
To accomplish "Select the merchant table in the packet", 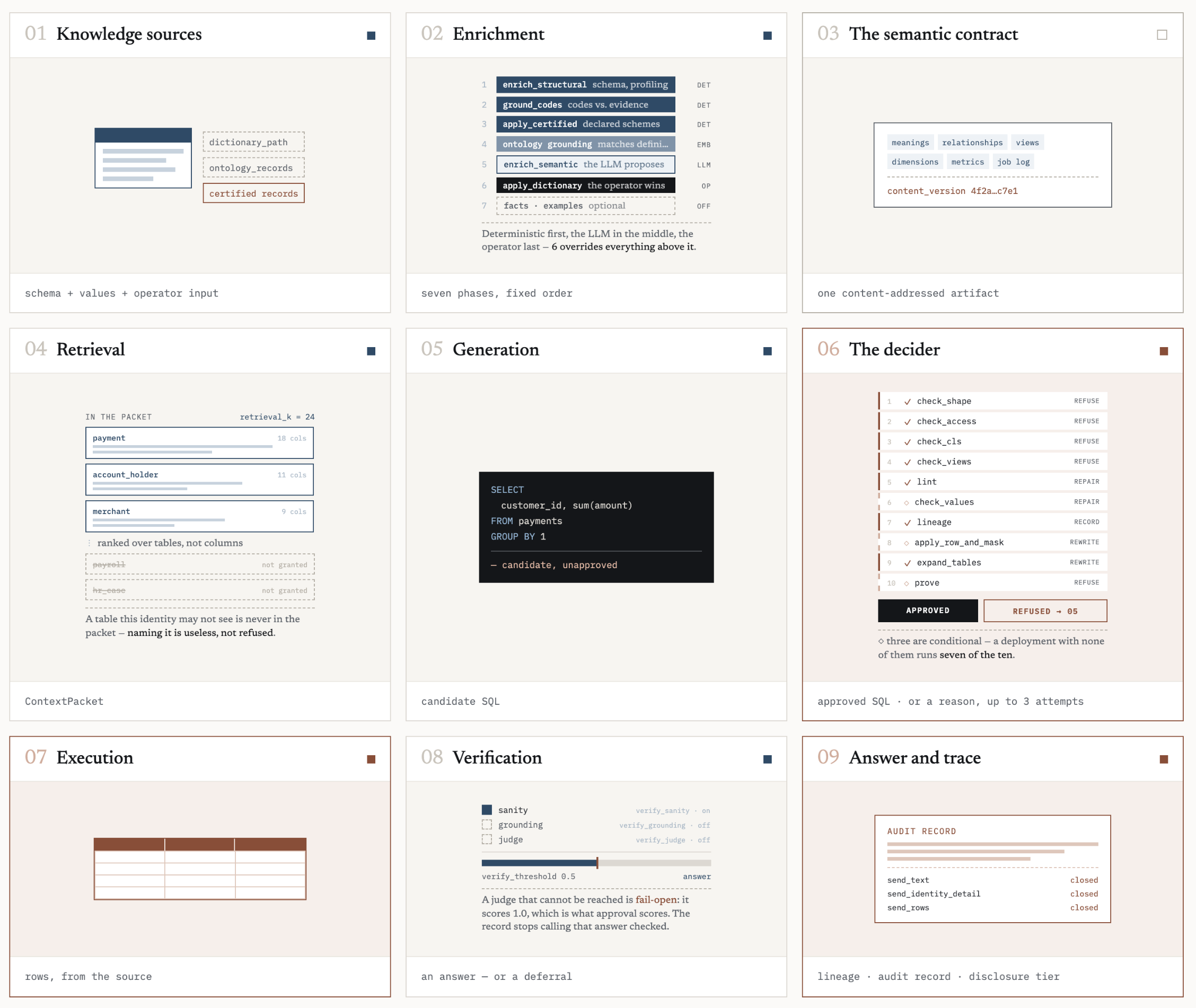I will pyautogui.click(x=199, y=516).
